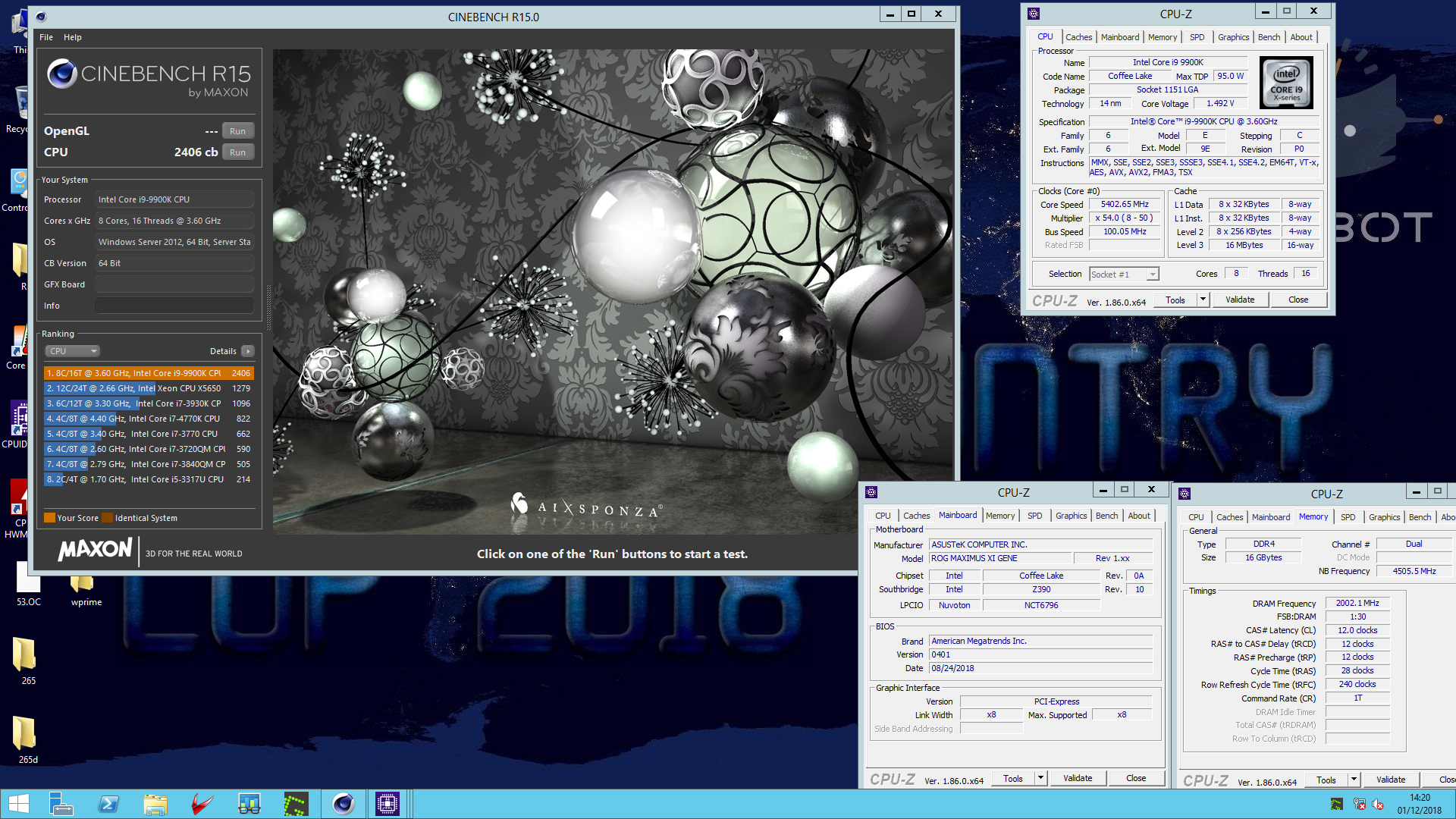This screenshot has width=1456, height=819.
Task: Click Validate in Mainboard CPU-Z window
Action: [1078, 778]
